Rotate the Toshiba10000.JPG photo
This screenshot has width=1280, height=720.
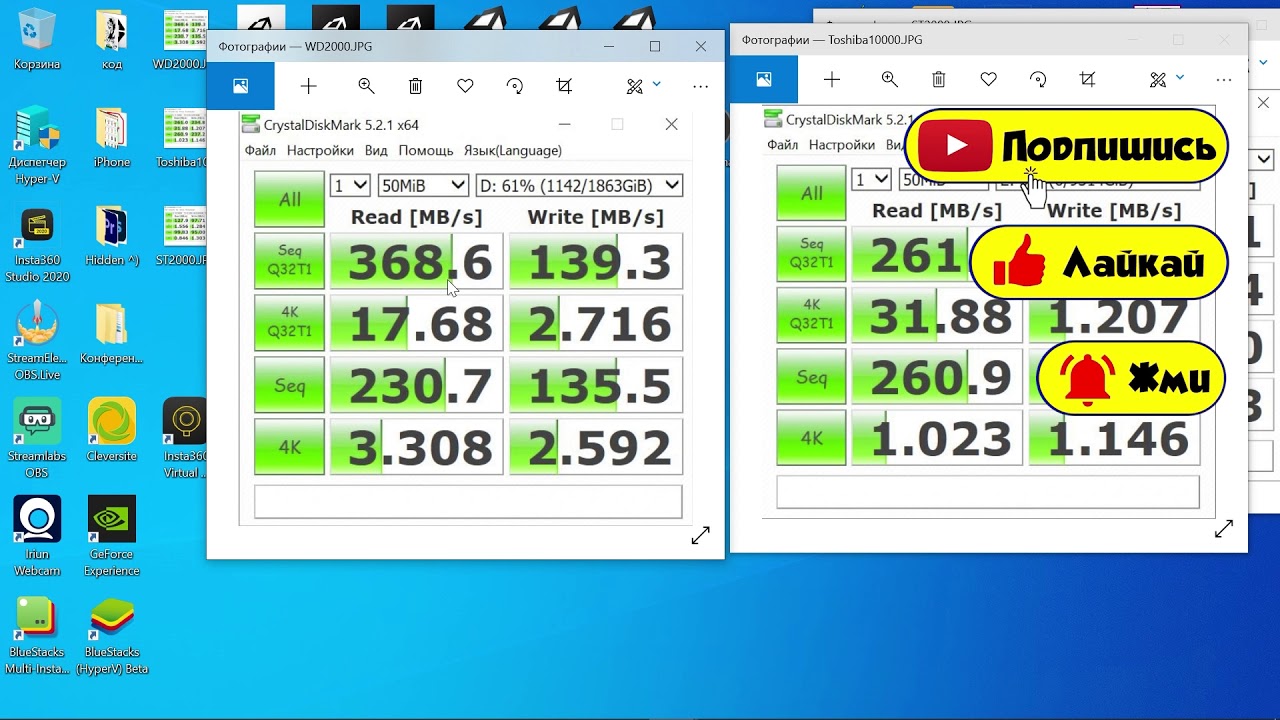[x=1038, y=79]
